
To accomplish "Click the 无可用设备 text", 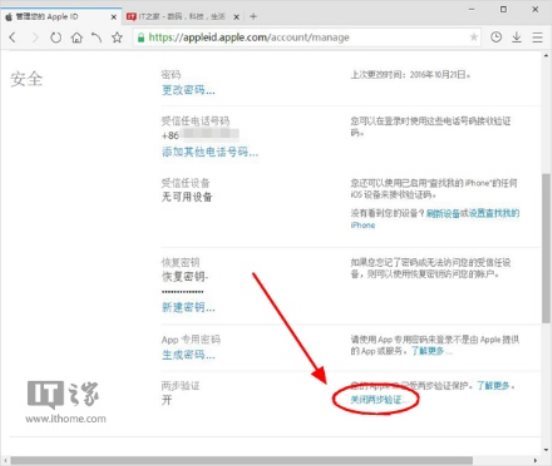I will click(187, 196).
